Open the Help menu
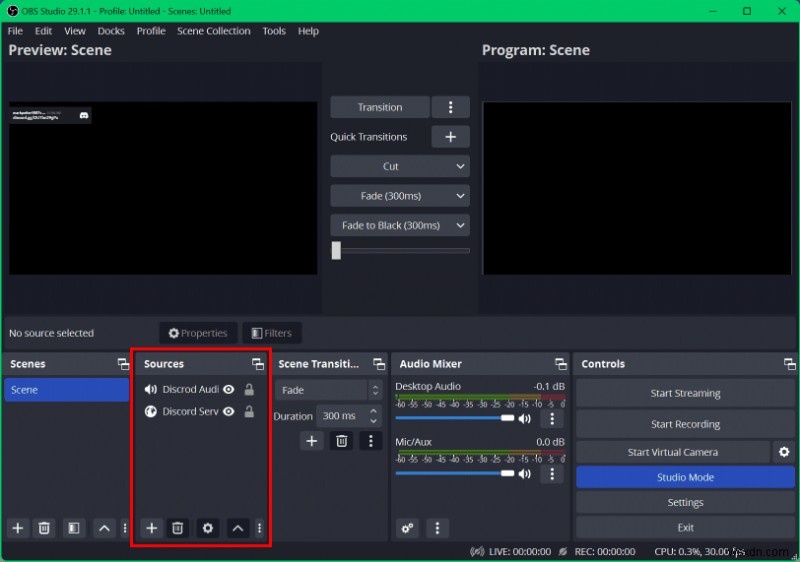 pos(308,31)
